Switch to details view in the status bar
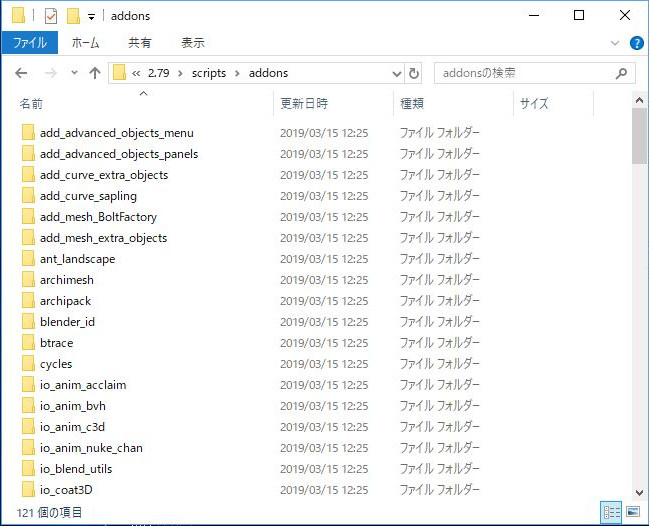Screen dimensions: 649x526 coord(611,512)
